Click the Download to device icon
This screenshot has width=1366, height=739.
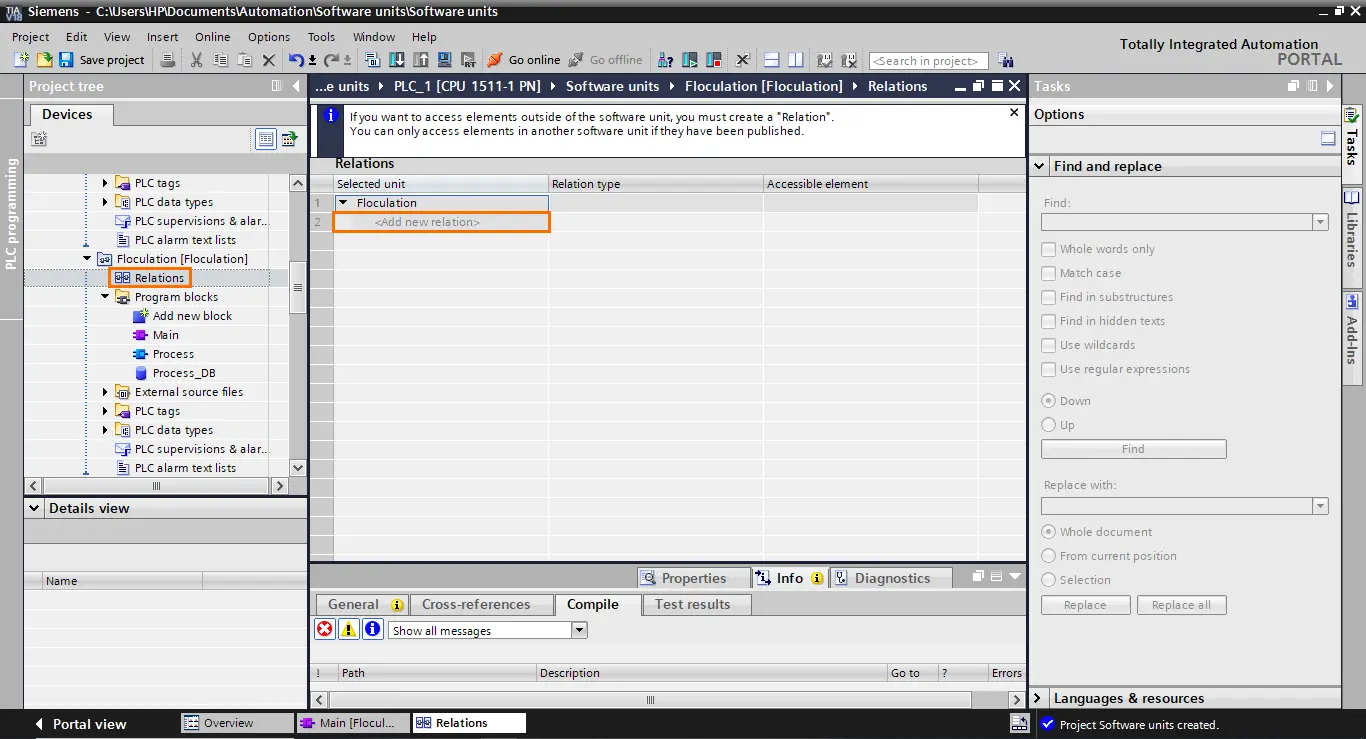(x=398, y=60)
